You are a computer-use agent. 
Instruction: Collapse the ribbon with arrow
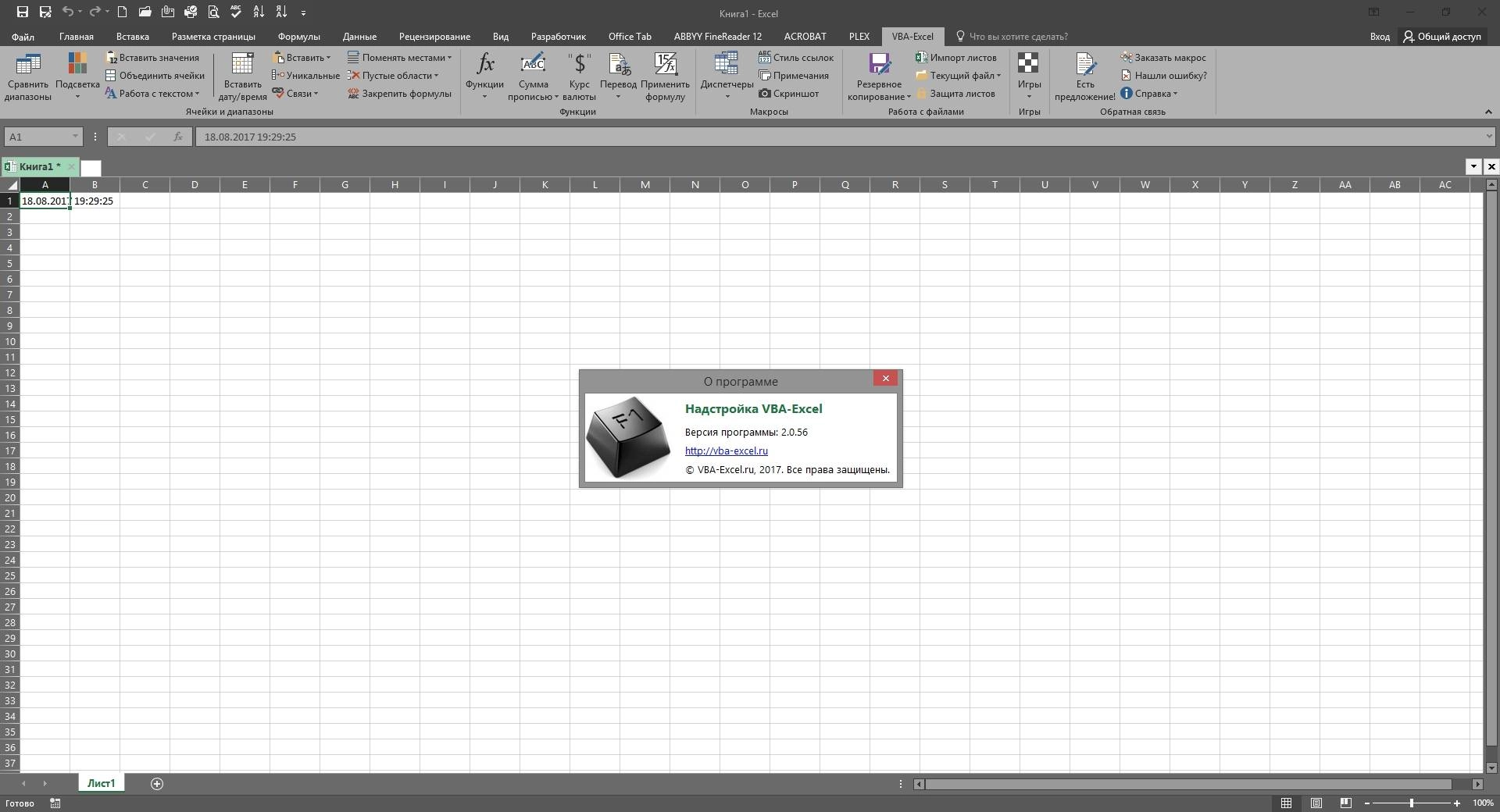(x=1488, y=112)
